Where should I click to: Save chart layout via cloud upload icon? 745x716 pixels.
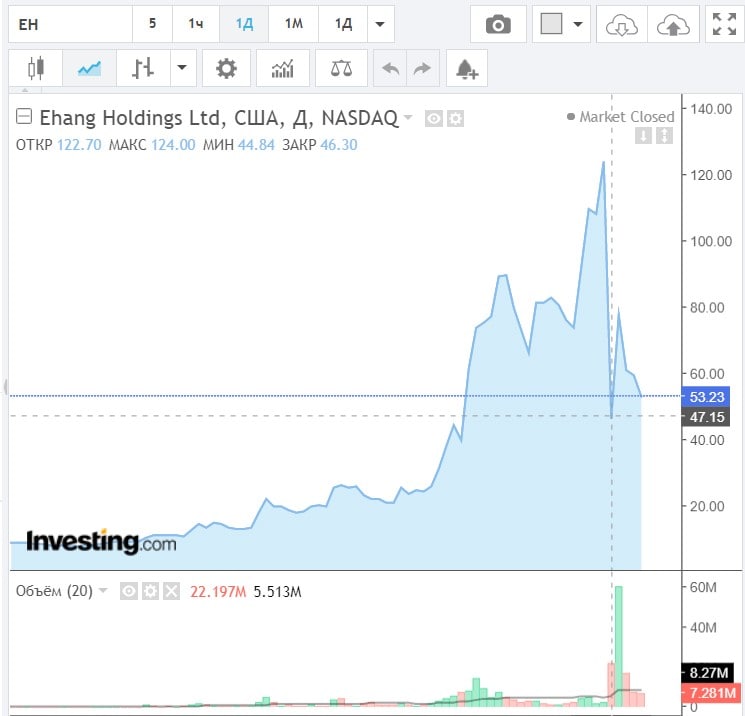click(673, 24)
